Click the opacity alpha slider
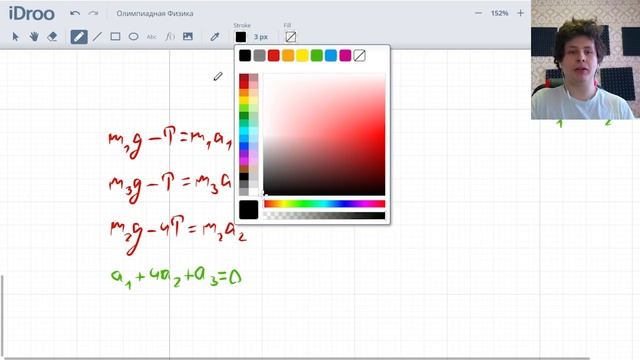The height and width of the screenshot is (360, 640). (324, 216)
